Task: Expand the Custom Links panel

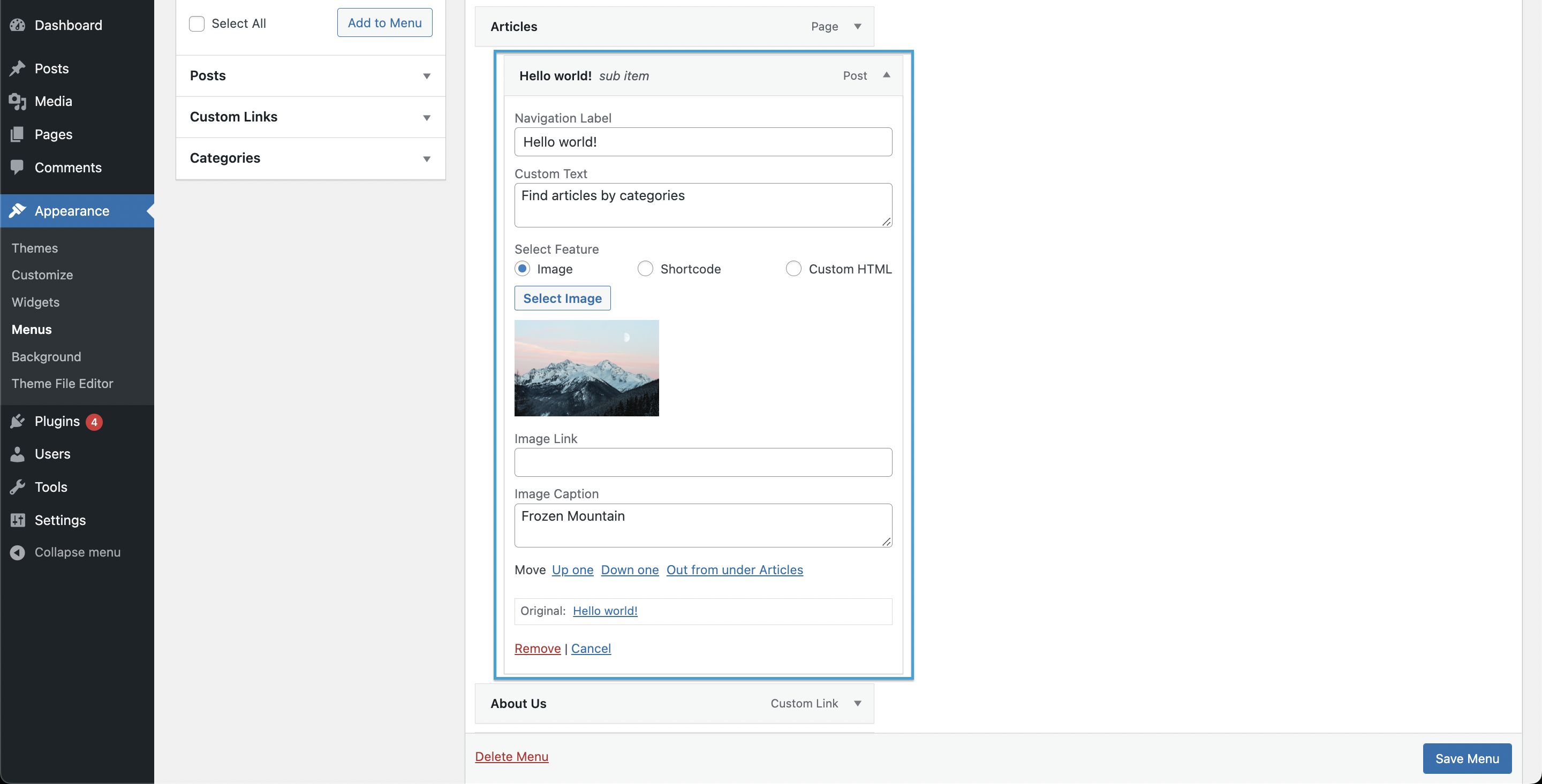Action: coord(310,117)
